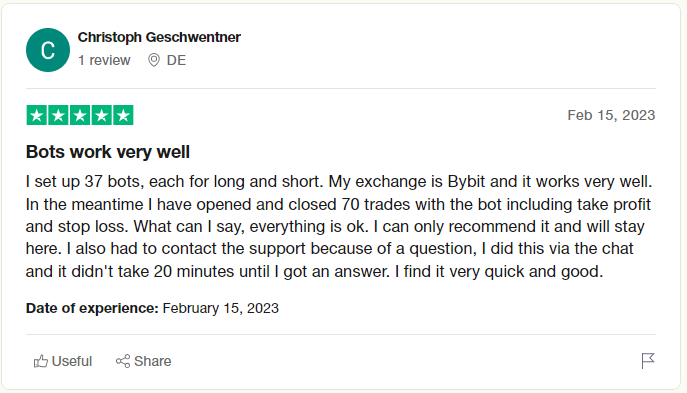Viewport: 687px width, 393px height.
Task: Click the share network icon
Action: [123, 361]
